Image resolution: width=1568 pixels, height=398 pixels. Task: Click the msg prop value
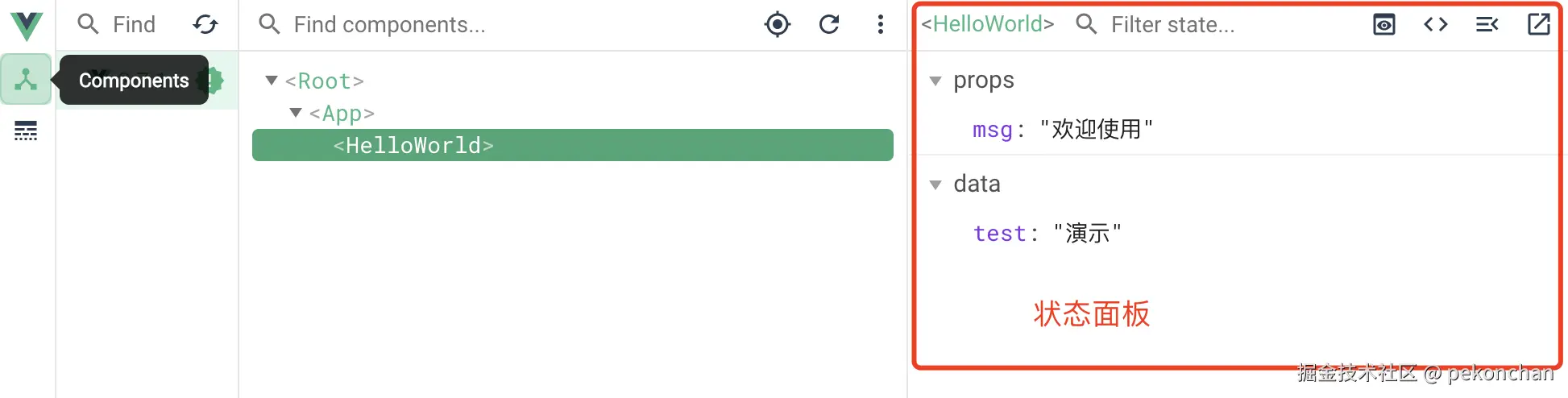1096,130
